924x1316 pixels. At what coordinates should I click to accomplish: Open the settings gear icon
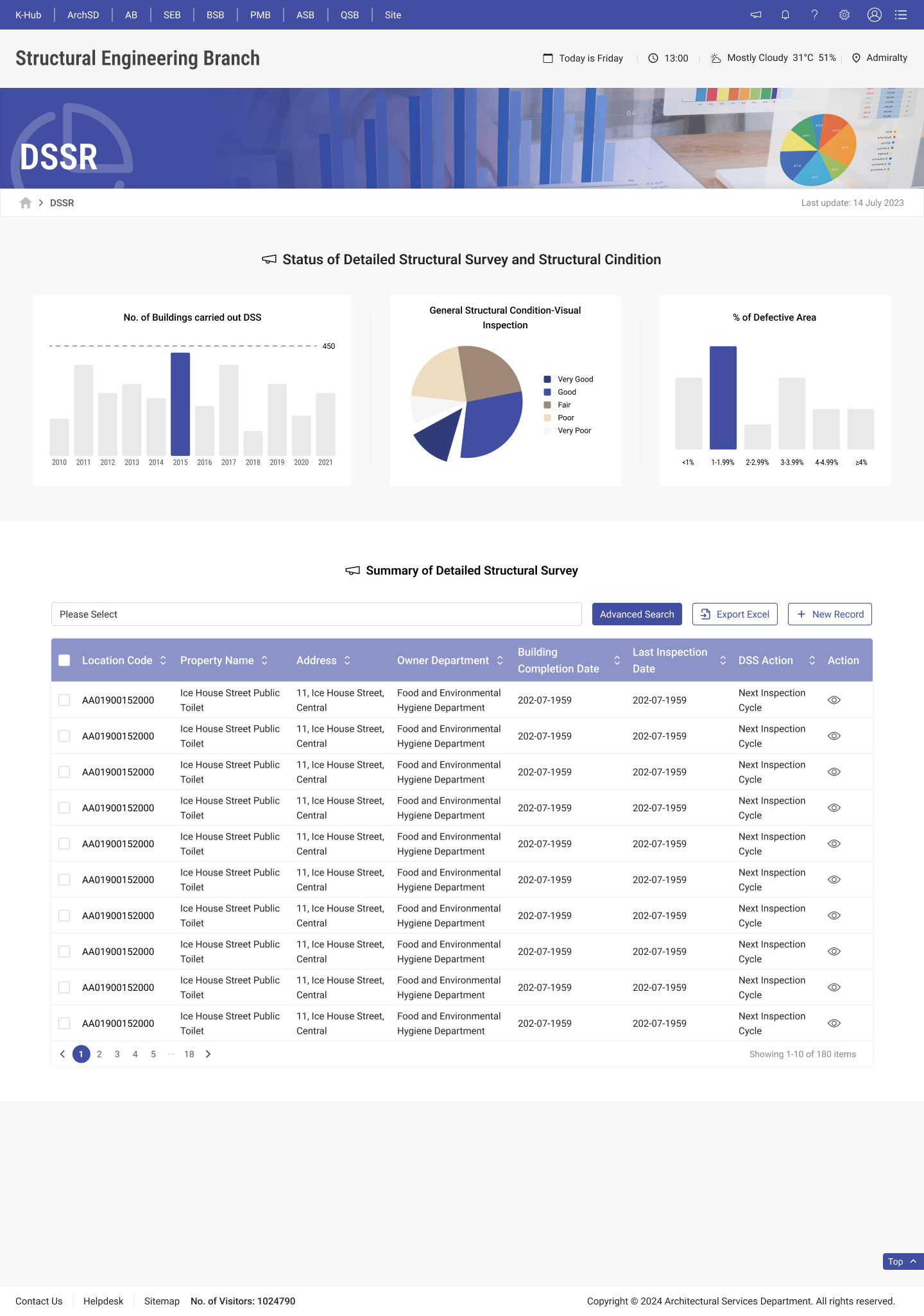pos(844,15)
